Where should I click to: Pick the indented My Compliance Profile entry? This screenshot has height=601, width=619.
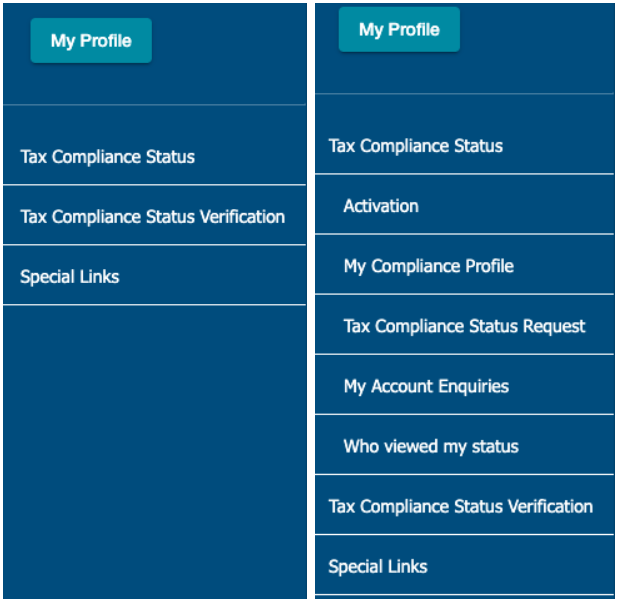tap(464, 266)
